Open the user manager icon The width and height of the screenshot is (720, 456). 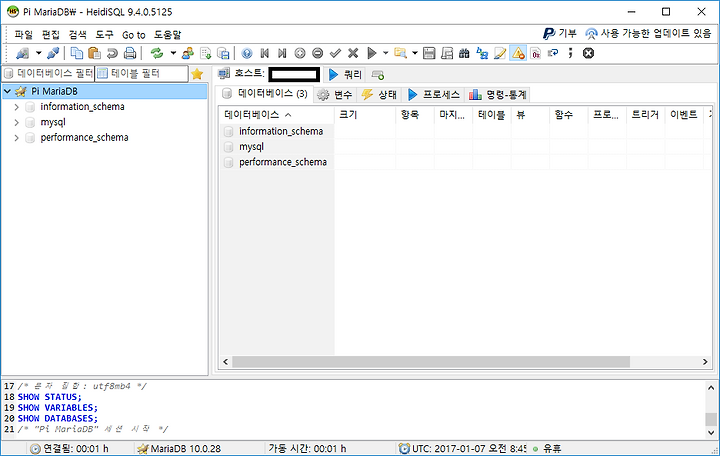click(187, 53)
